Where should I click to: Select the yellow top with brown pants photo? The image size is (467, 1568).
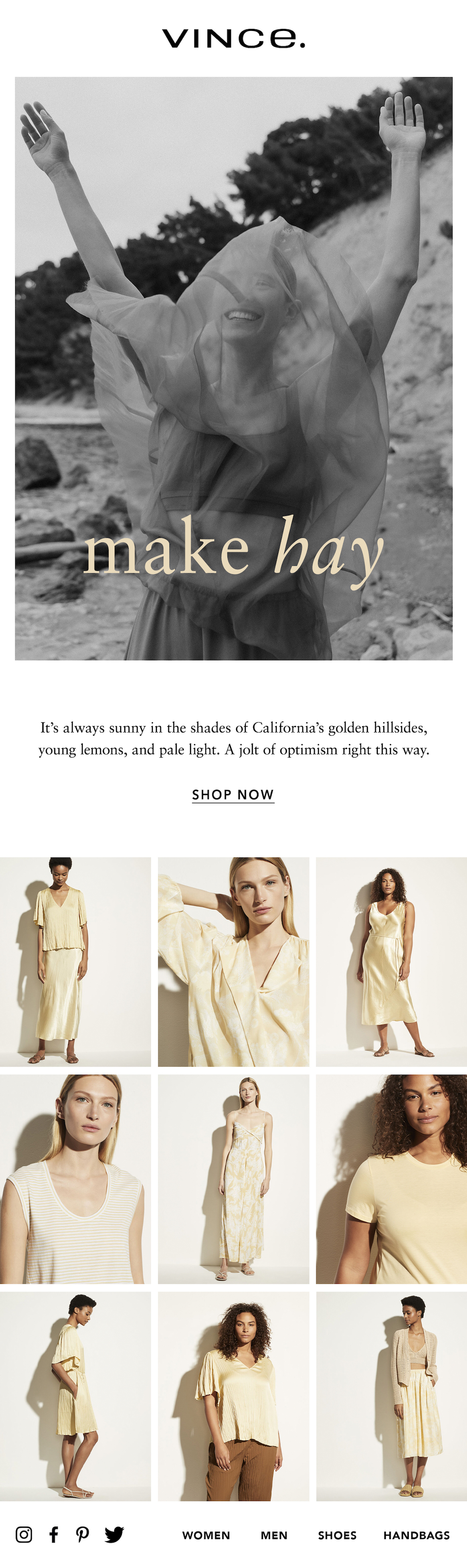tap(233, 1396)
